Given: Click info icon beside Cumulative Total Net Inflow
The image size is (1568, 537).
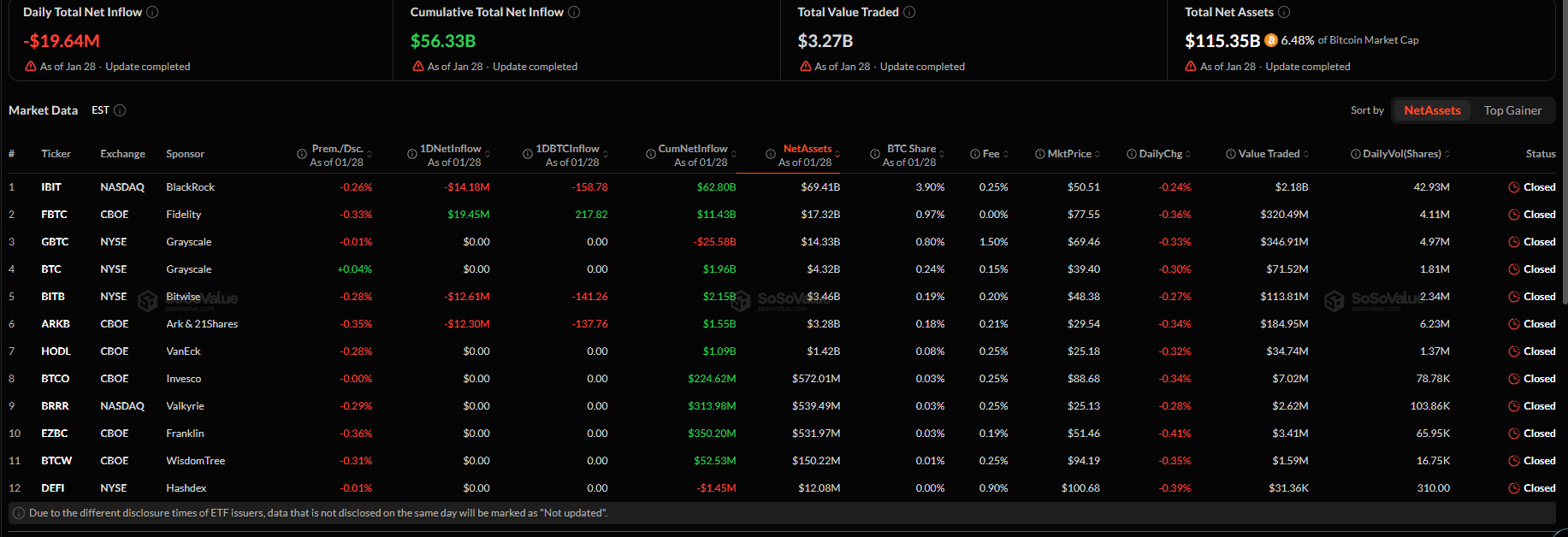Looking at the screenshot, I should coord(574,12).
